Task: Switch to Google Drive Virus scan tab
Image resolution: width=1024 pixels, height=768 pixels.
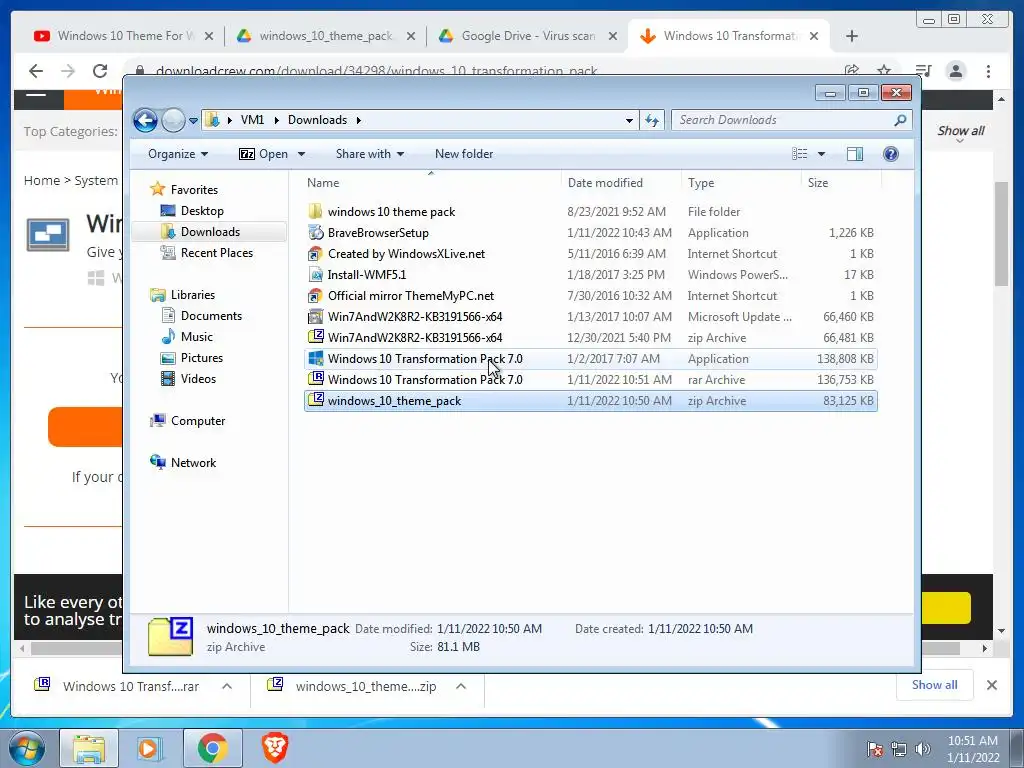Action: pyautogui.click(x=528, y=36)
